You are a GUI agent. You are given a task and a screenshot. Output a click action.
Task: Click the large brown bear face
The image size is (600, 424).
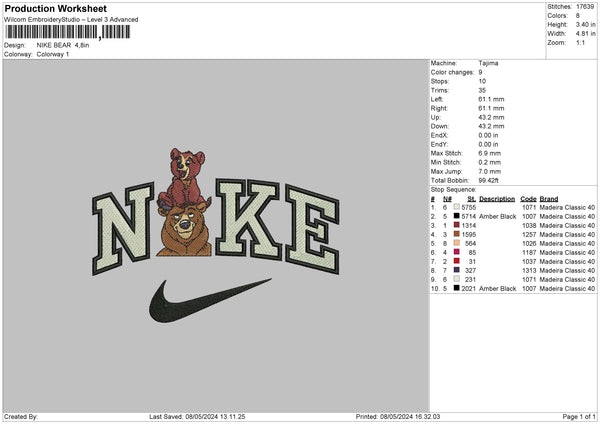(184, 230)
